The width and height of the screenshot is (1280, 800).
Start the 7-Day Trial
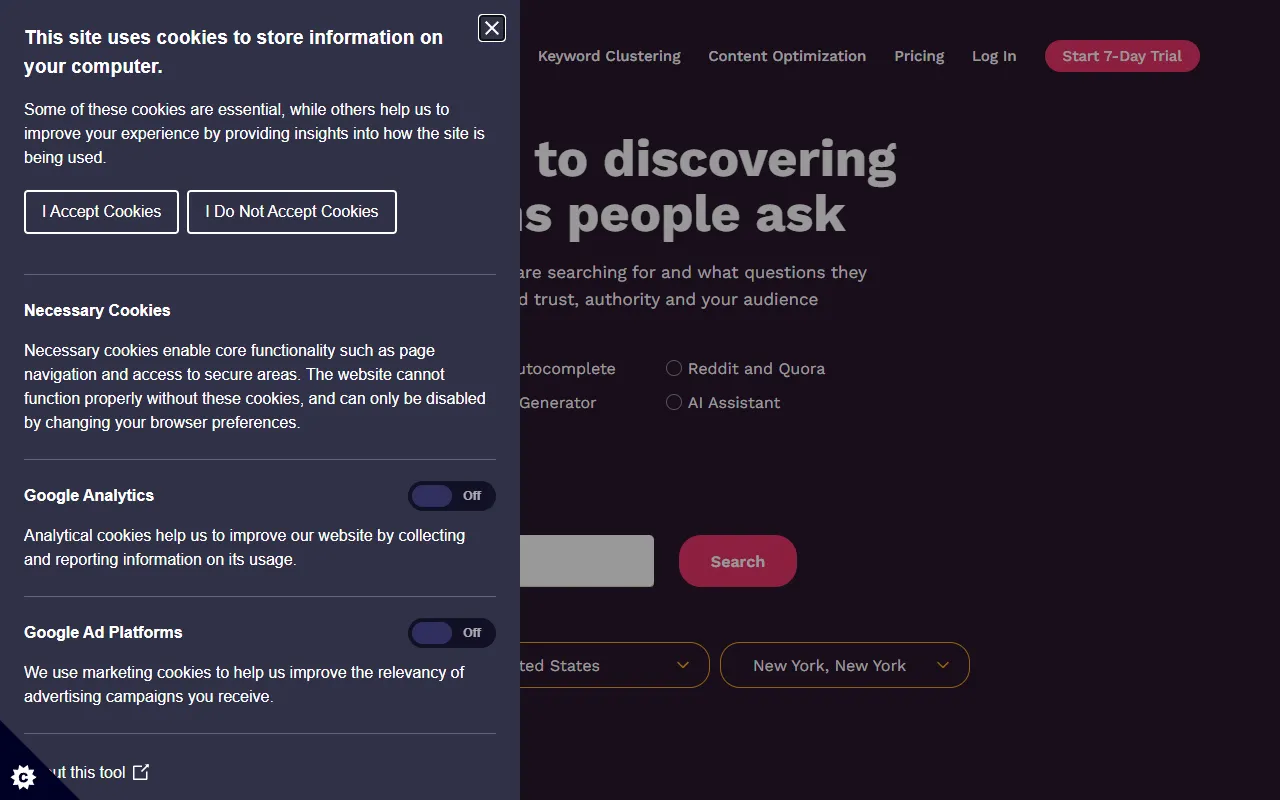(x=1122, y=56)
